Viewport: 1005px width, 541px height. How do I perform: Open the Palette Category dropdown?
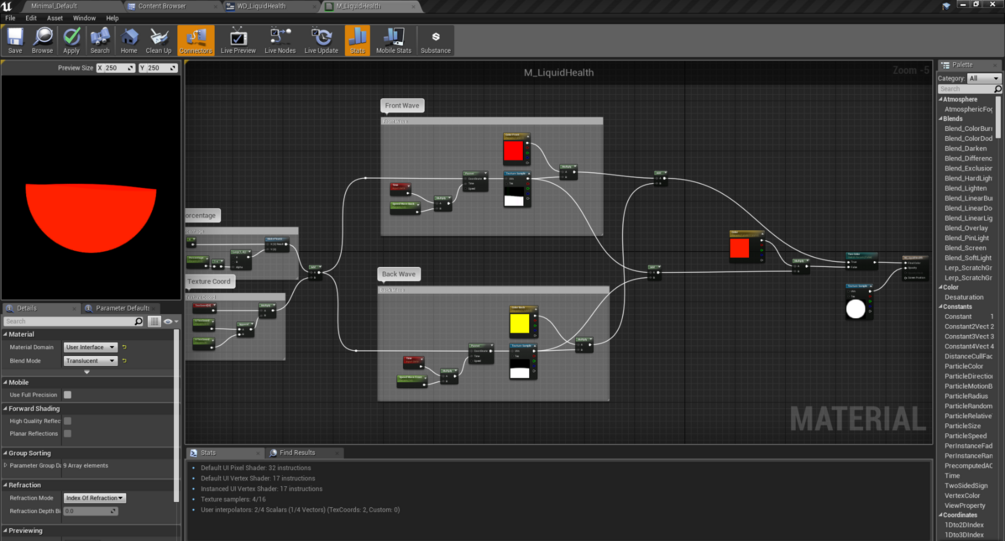tap(983, 78)
